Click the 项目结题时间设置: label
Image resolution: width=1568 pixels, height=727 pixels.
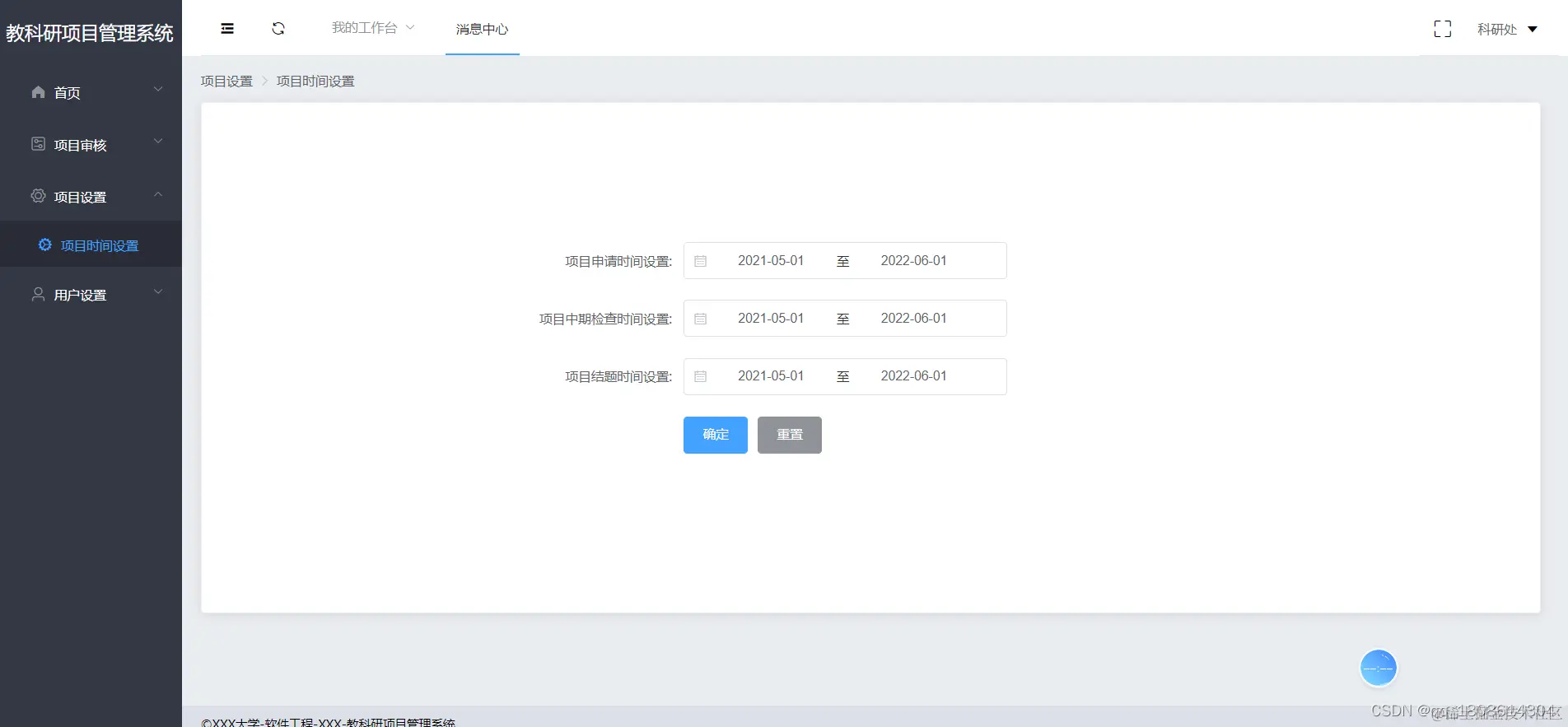click(618, 376)
